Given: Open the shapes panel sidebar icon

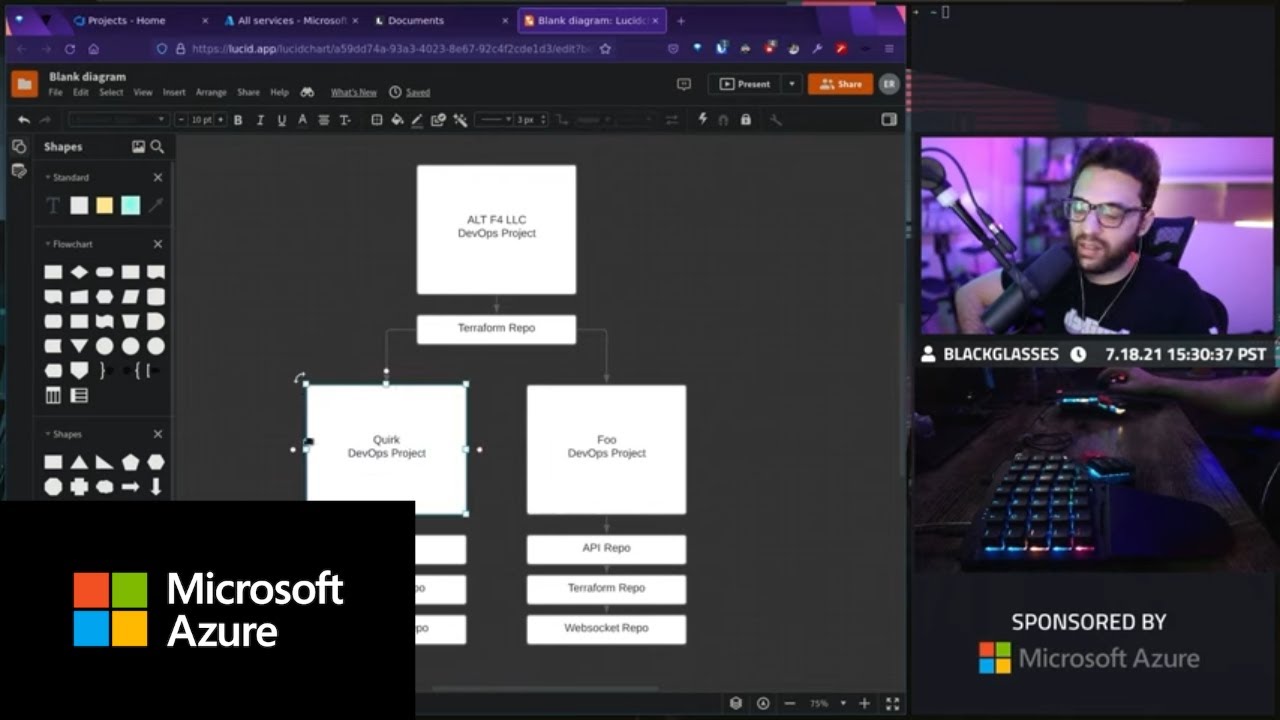Looking at the screenshot, I should tap(19, 146).
